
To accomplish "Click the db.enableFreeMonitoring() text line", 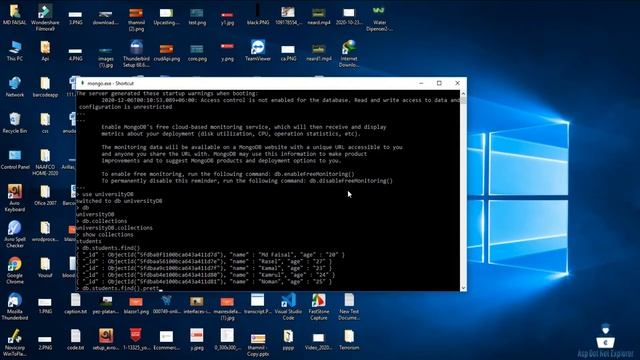I will [228, 174].
